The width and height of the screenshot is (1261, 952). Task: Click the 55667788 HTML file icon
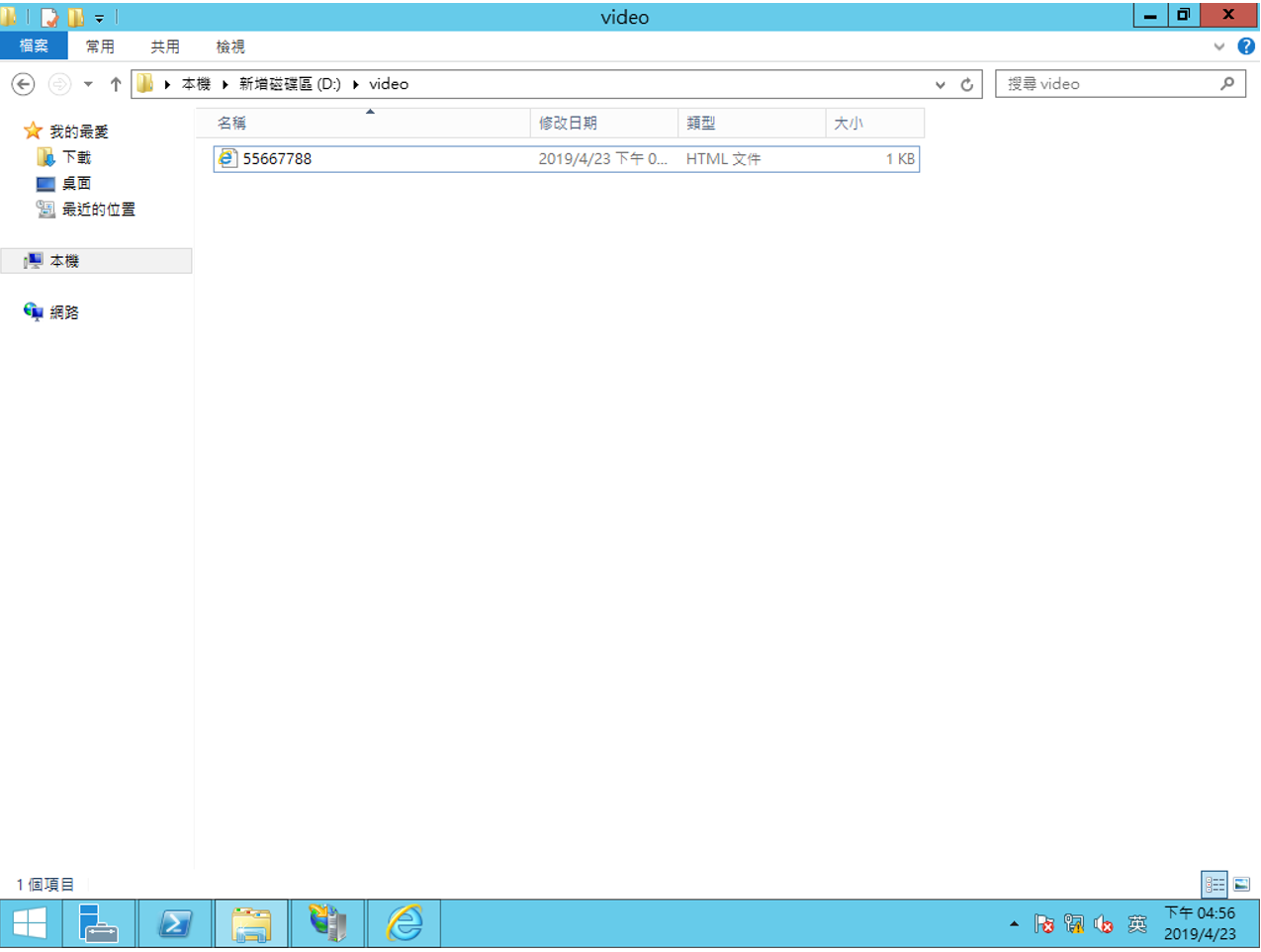click(x=227, y=158)
